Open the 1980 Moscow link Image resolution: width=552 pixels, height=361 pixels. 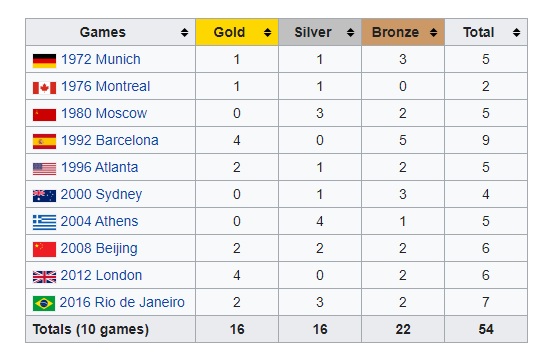point(104,113)
